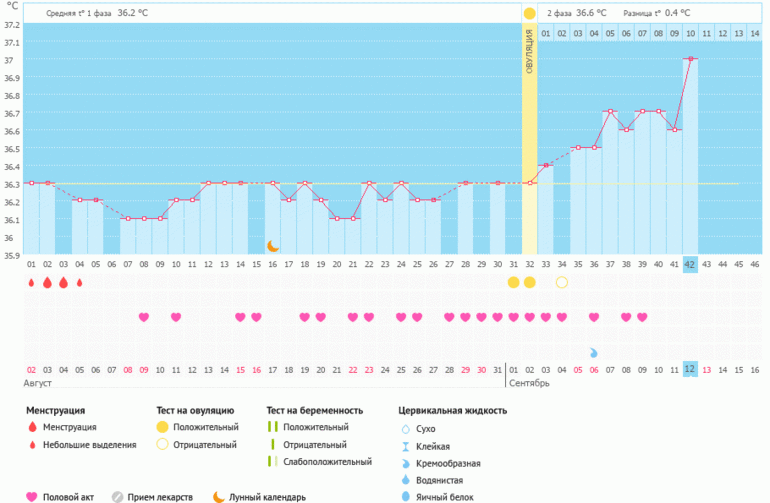Click the Небольшие выделения legend entry

click(95, 445)
